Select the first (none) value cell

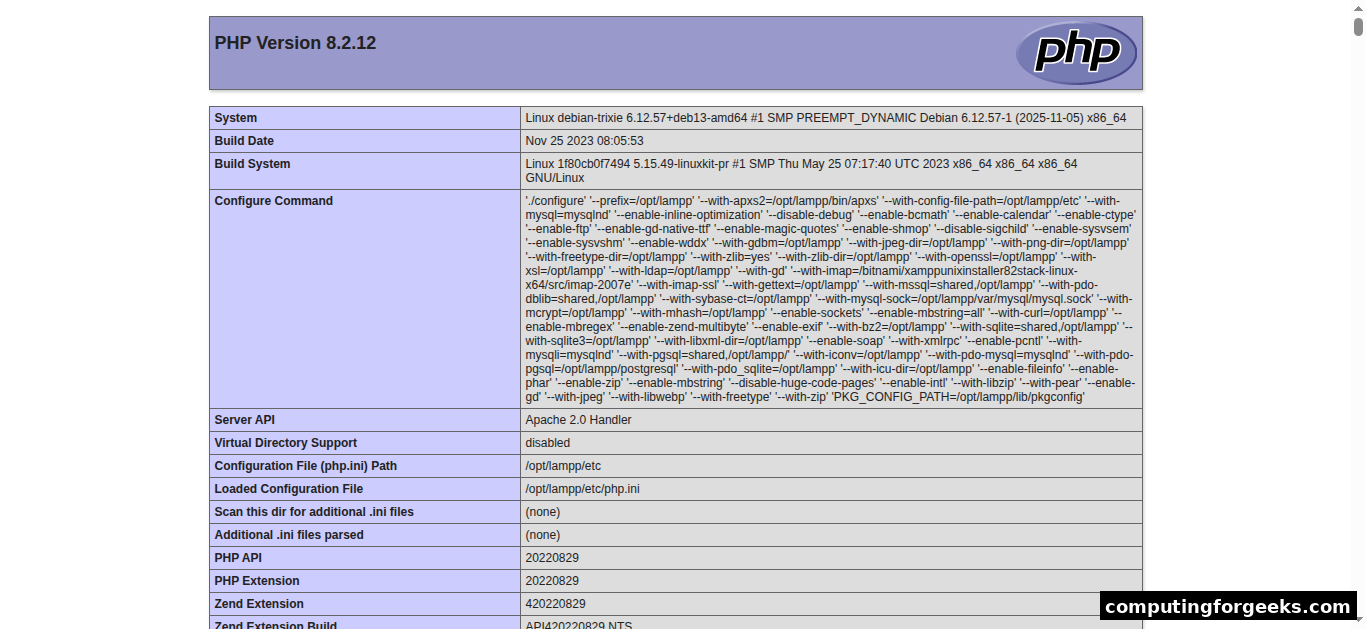[x=542, y=511]
